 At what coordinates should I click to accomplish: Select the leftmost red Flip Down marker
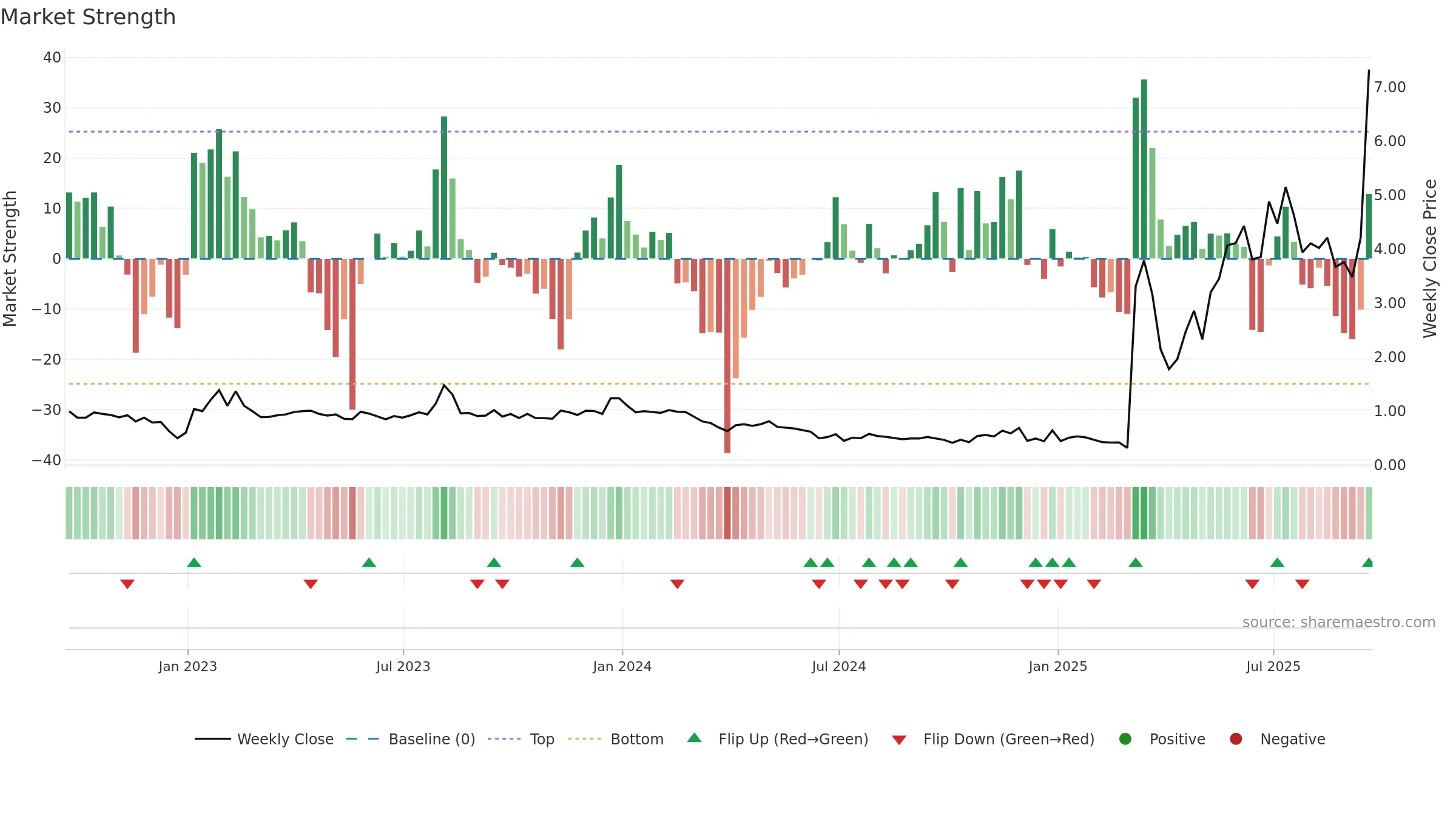pyautogui.click(x=127, y=584)
